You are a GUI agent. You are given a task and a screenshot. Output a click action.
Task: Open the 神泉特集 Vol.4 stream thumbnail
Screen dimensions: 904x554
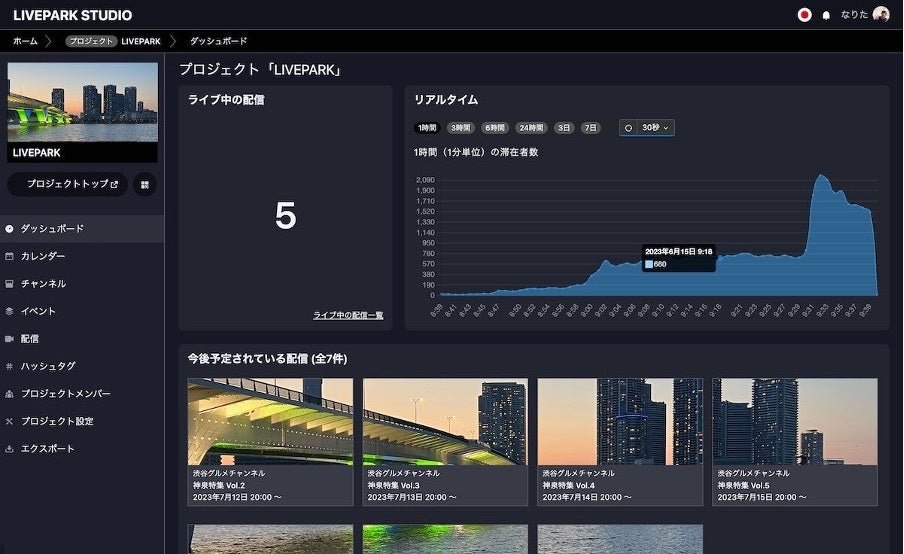620,421
